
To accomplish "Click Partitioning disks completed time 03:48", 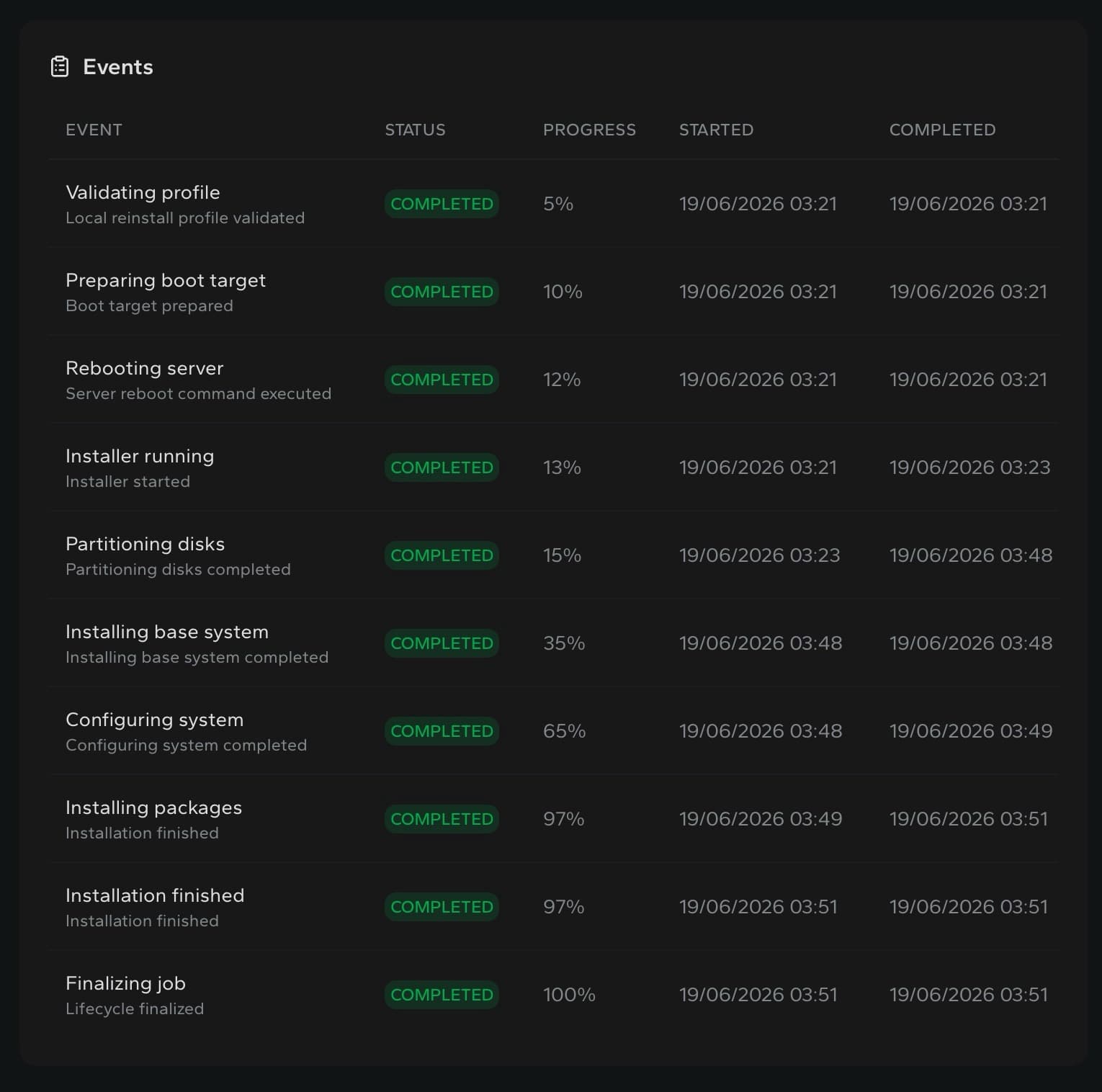I will click(x=971, y=555).
